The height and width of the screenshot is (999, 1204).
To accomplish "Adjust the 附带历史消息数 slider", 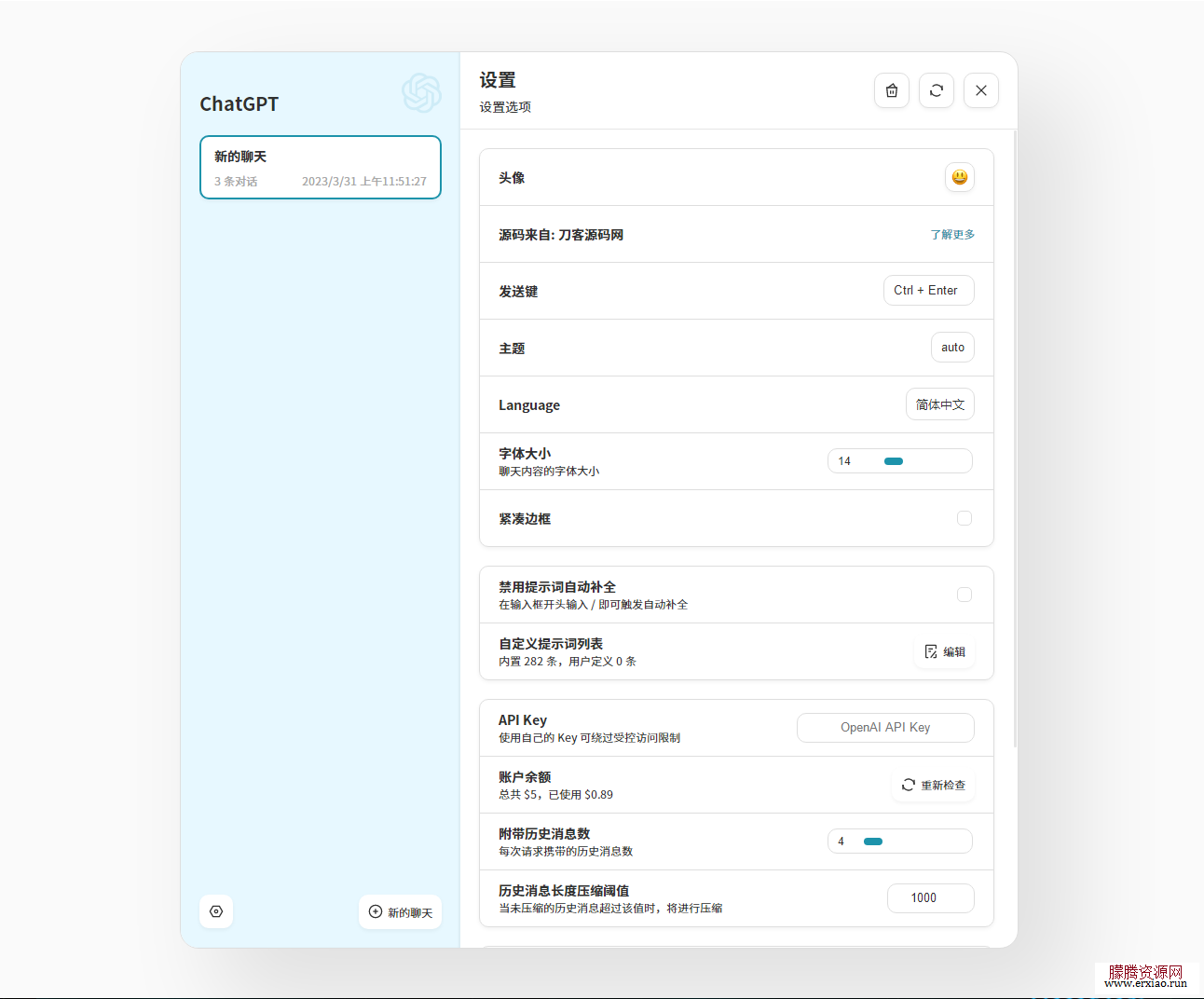I will 900,842.
